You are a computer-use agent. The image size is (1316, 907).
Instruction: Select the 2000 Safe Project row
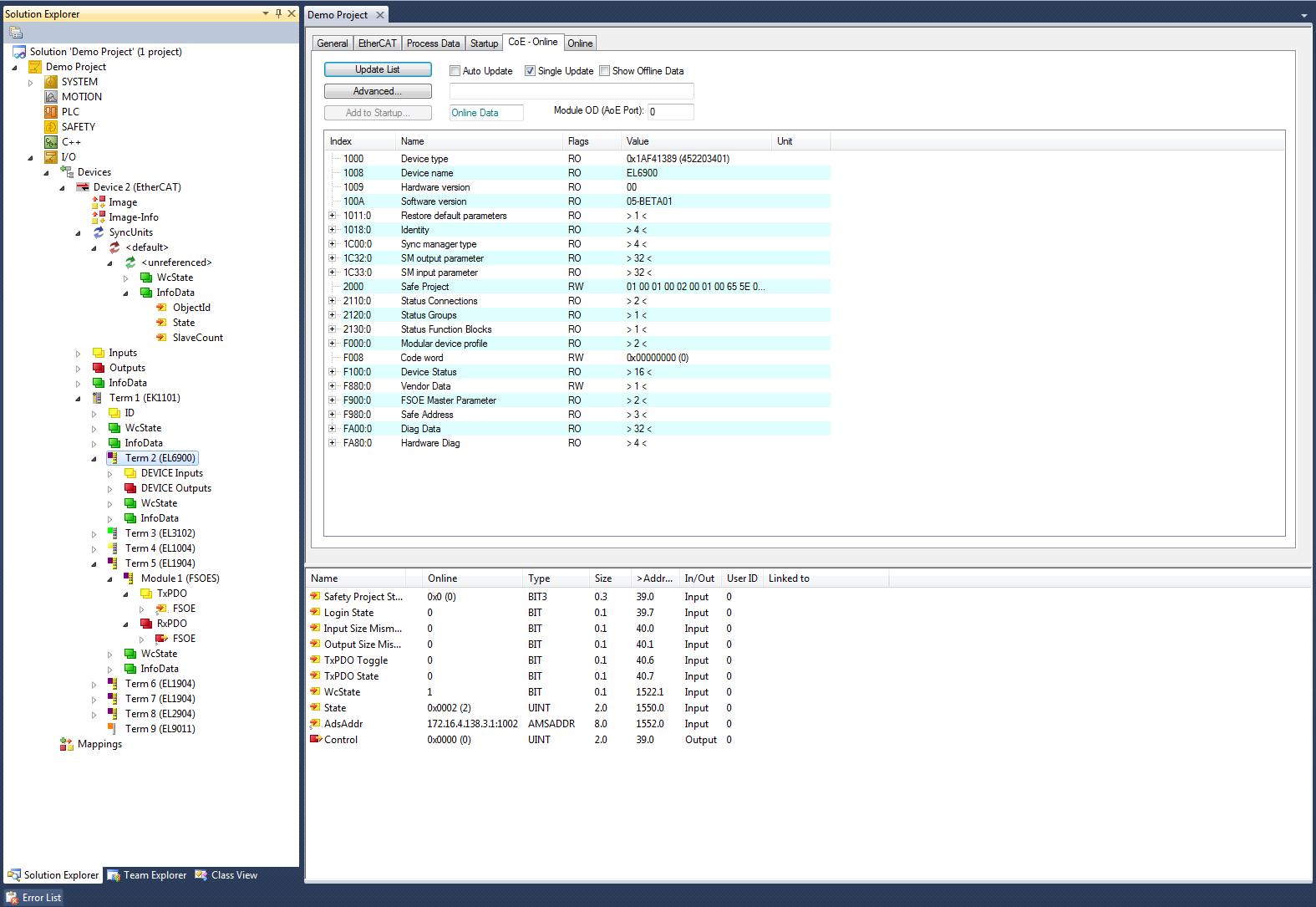(577, 287)
